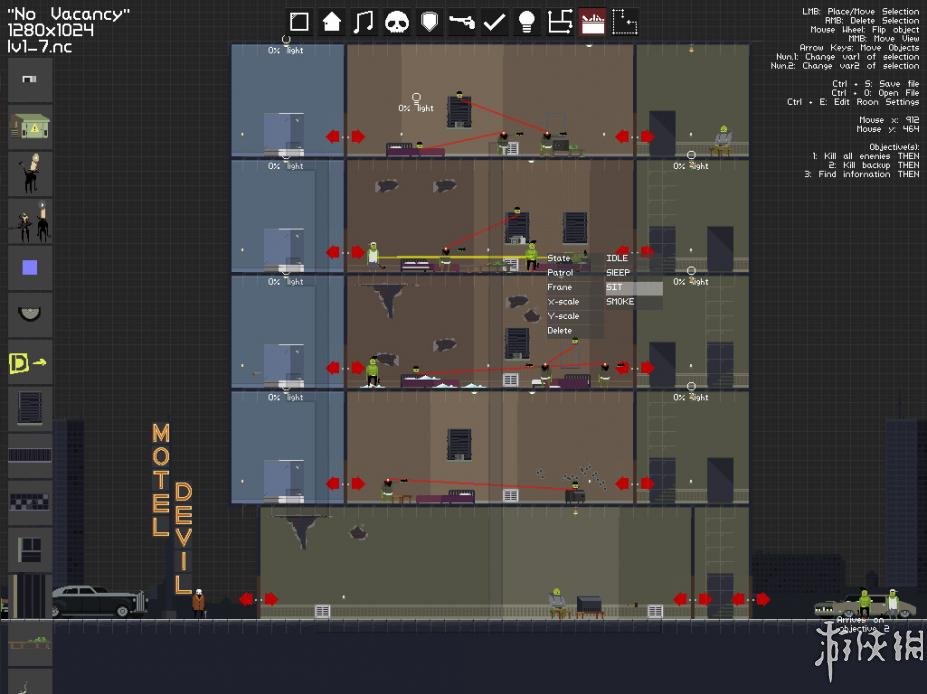The image size is (927, 694).
Task: Select the skull enemies tool
Action: (x=397, y=22)
